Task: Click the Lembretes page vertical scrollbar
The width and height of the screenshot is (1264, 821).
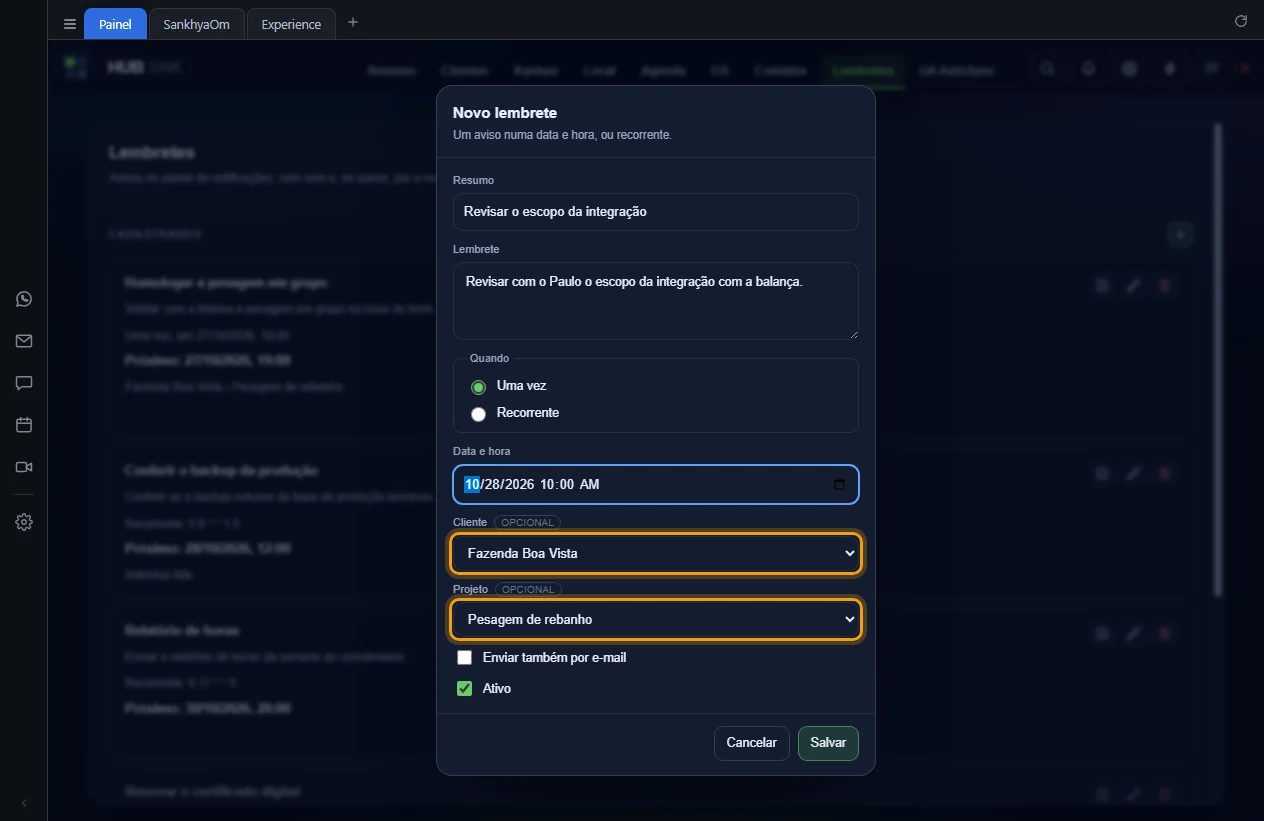Action: [1217, 360]
